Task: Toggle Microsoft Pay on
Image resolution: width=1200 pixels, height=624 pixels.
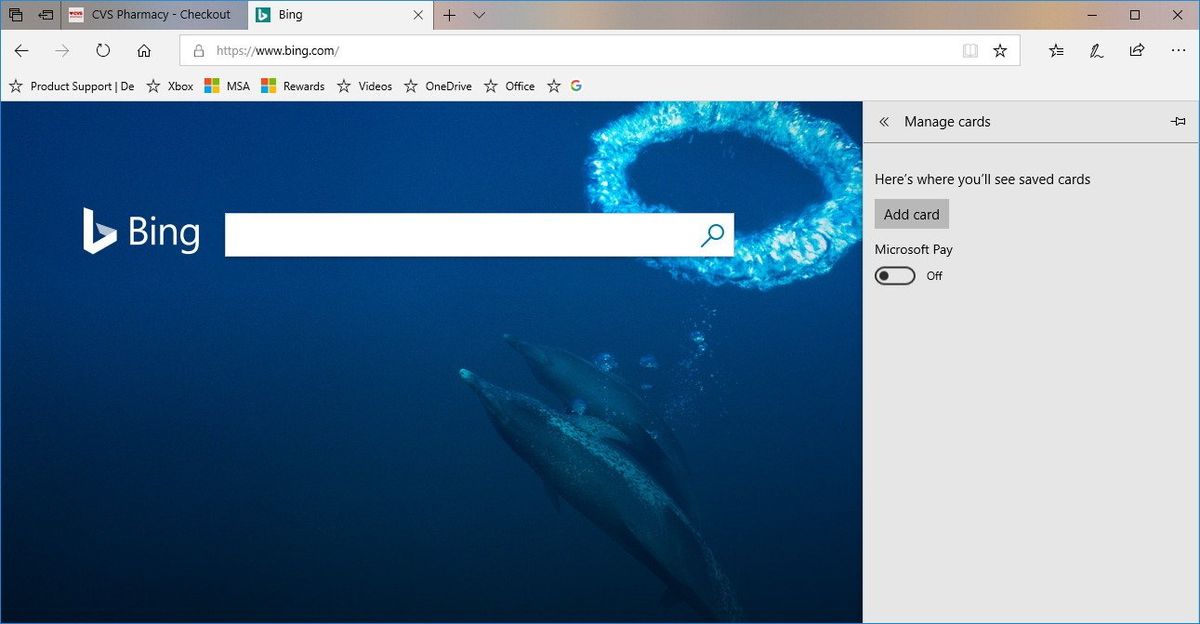Action: pos(894,275)
